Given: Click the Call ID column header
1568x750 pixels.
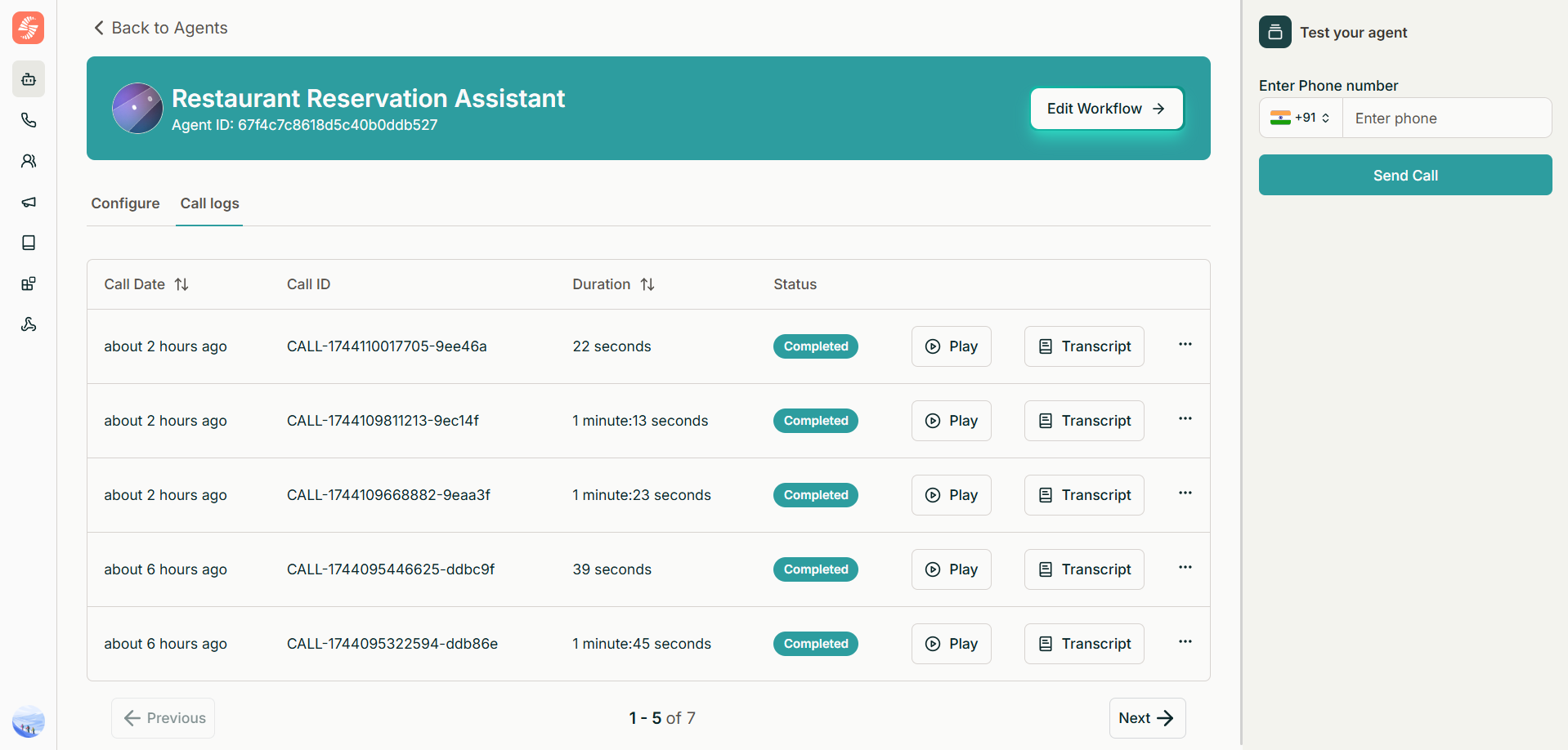Looking at the screenshot, I should (x=308, y=284).
